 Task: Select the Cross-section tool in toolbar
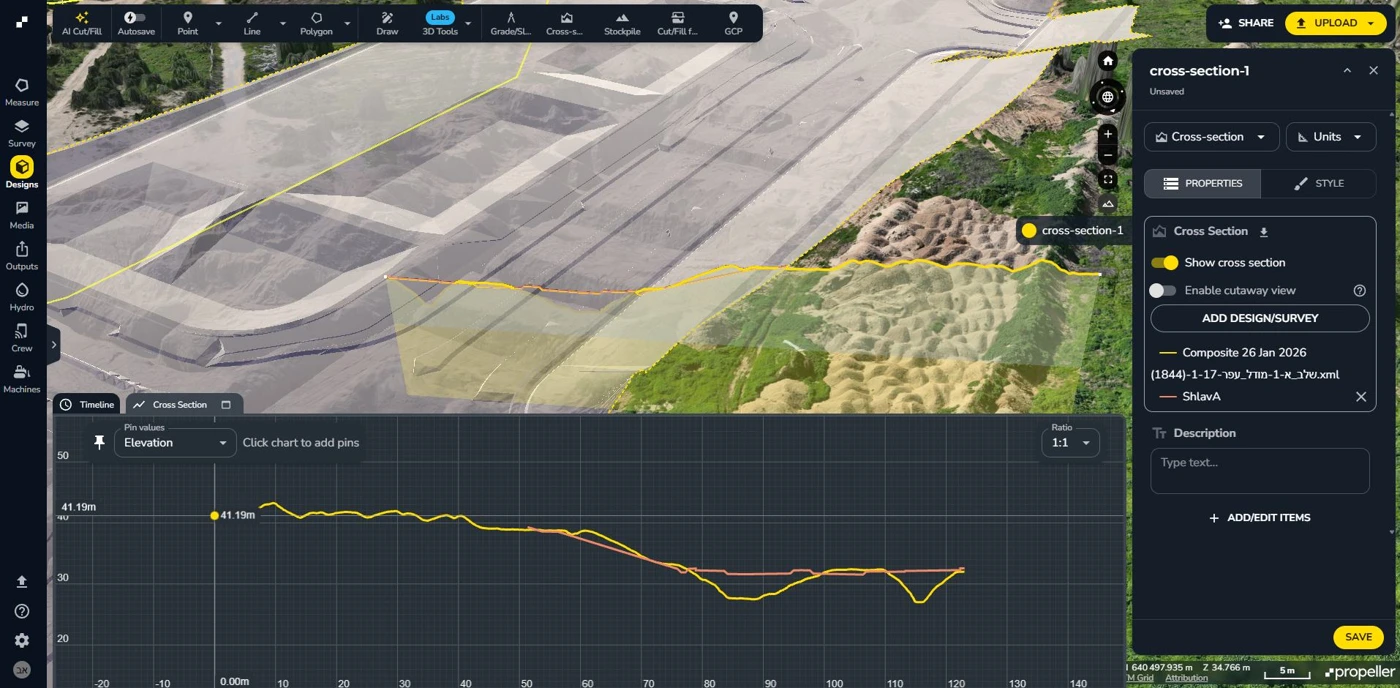pos(565,23)
